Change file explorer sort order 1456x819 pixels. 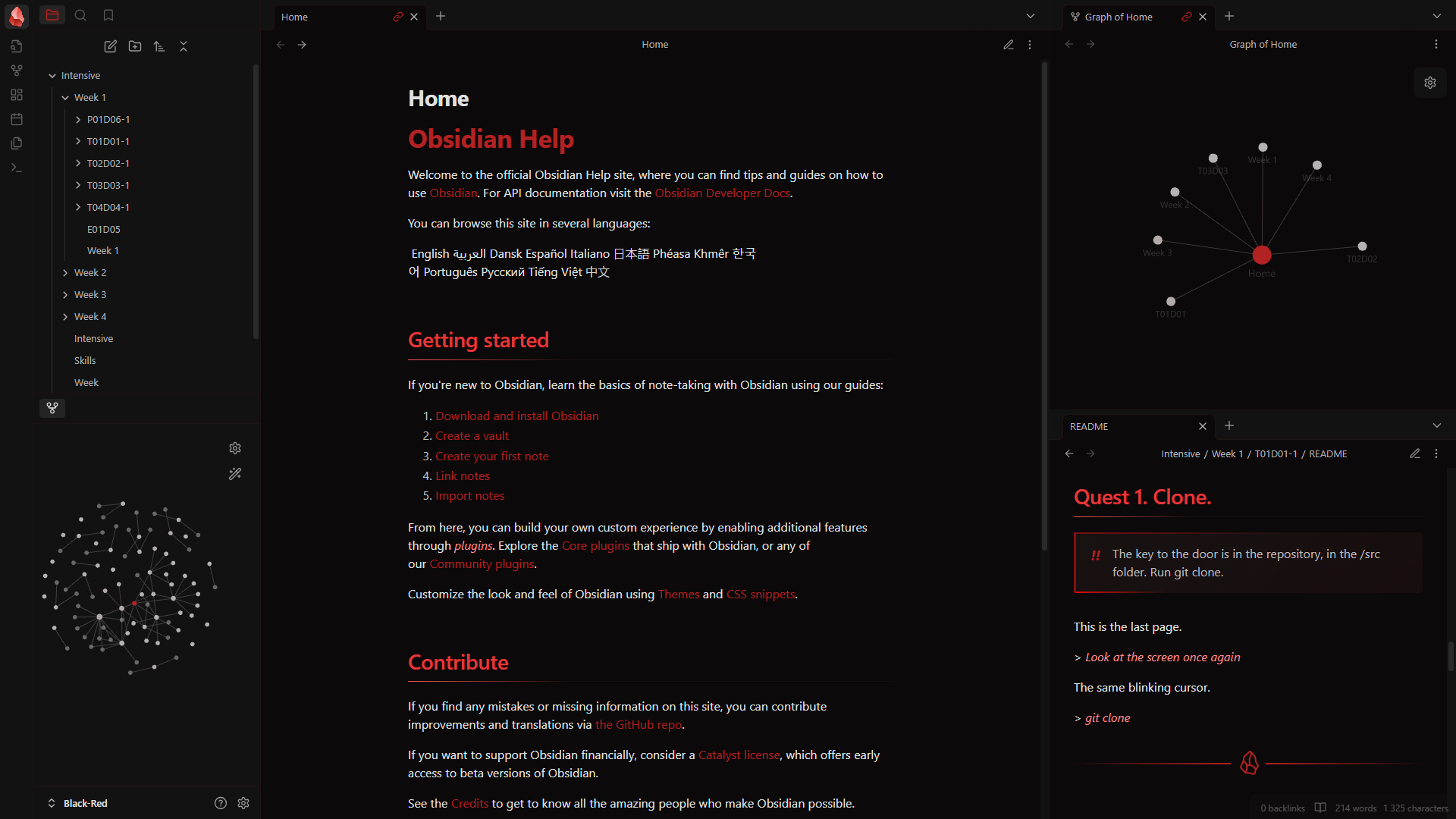pos(159,46)
